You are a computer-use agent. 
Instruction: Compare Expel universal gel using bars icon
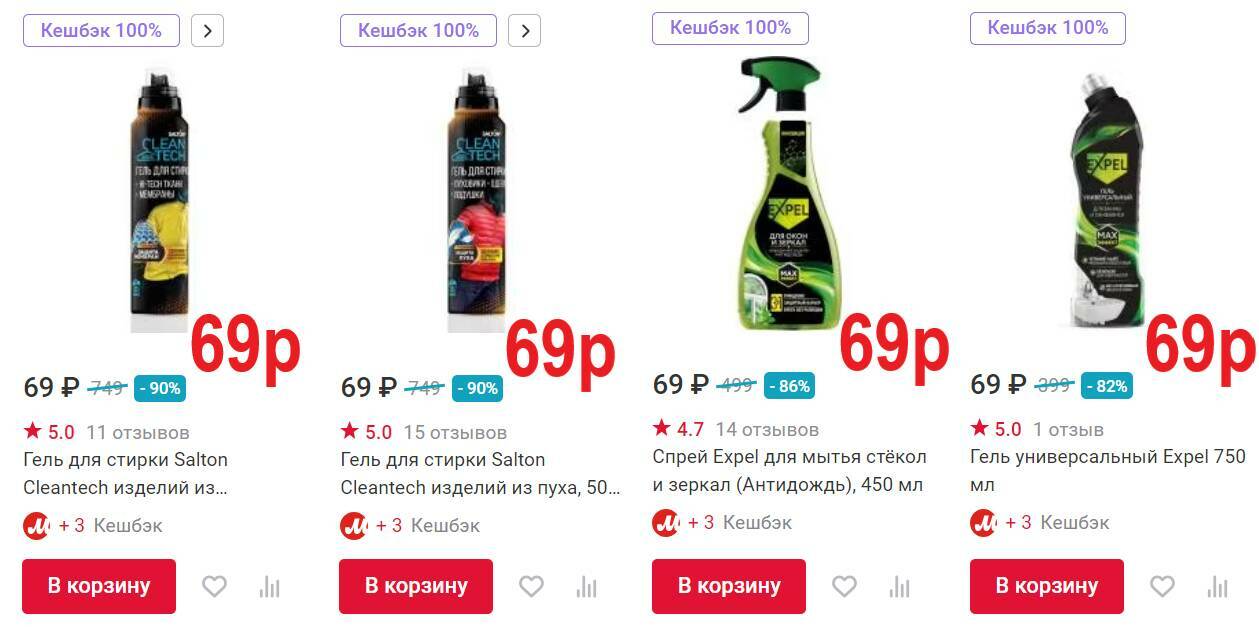(1217, 586)
